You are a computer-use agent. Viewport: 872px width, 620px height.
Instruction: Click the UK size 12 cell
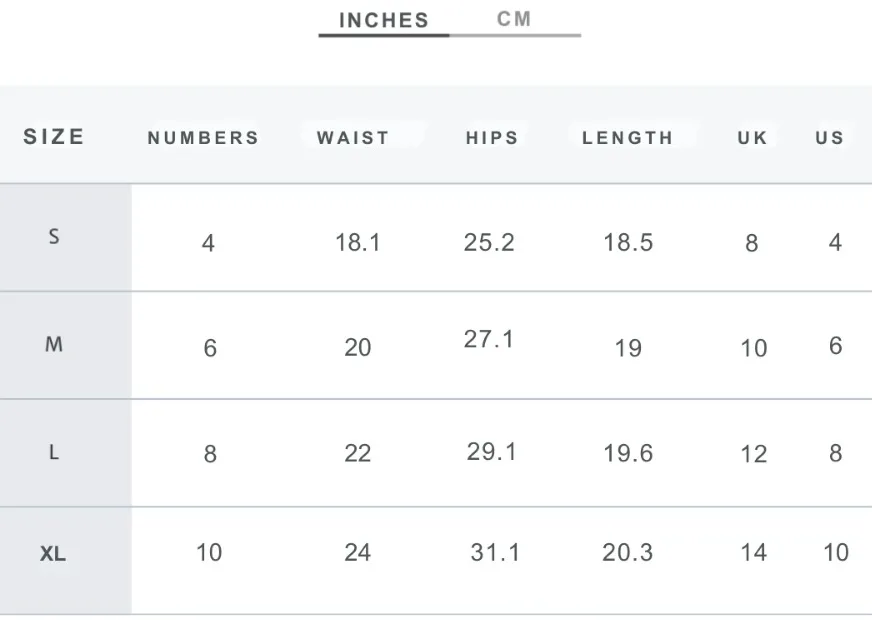pyautogui.click(x=754, y=454)
